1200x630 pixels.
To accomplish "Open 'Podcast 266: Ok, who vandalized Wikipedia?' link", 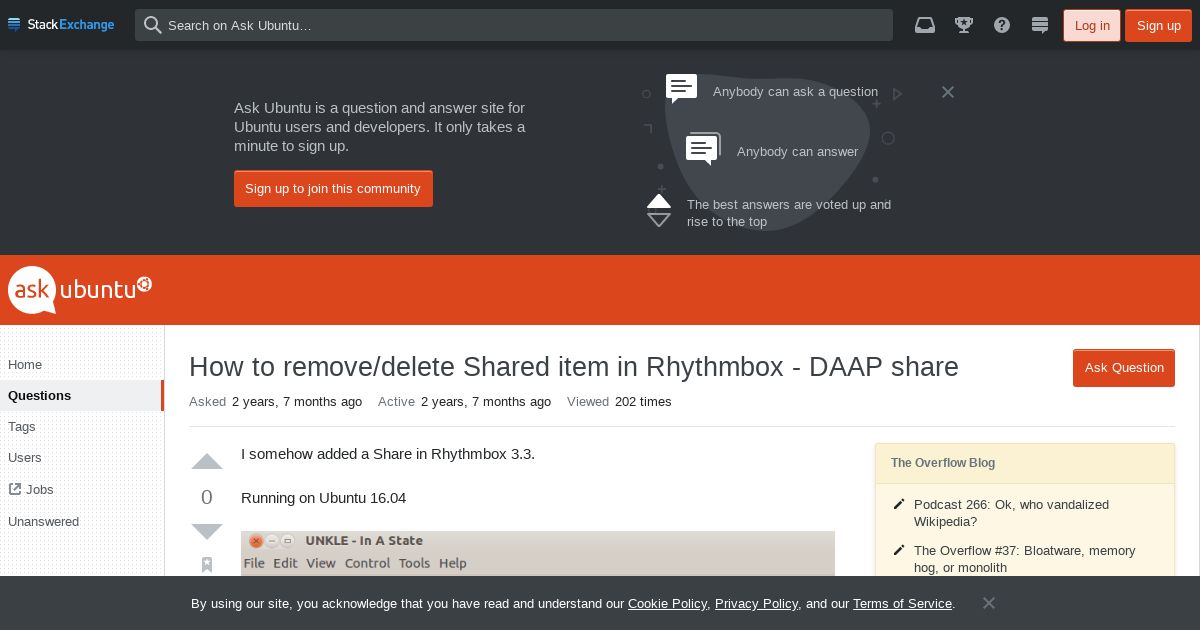I will pyautogui.click(x=1011, y=513).
